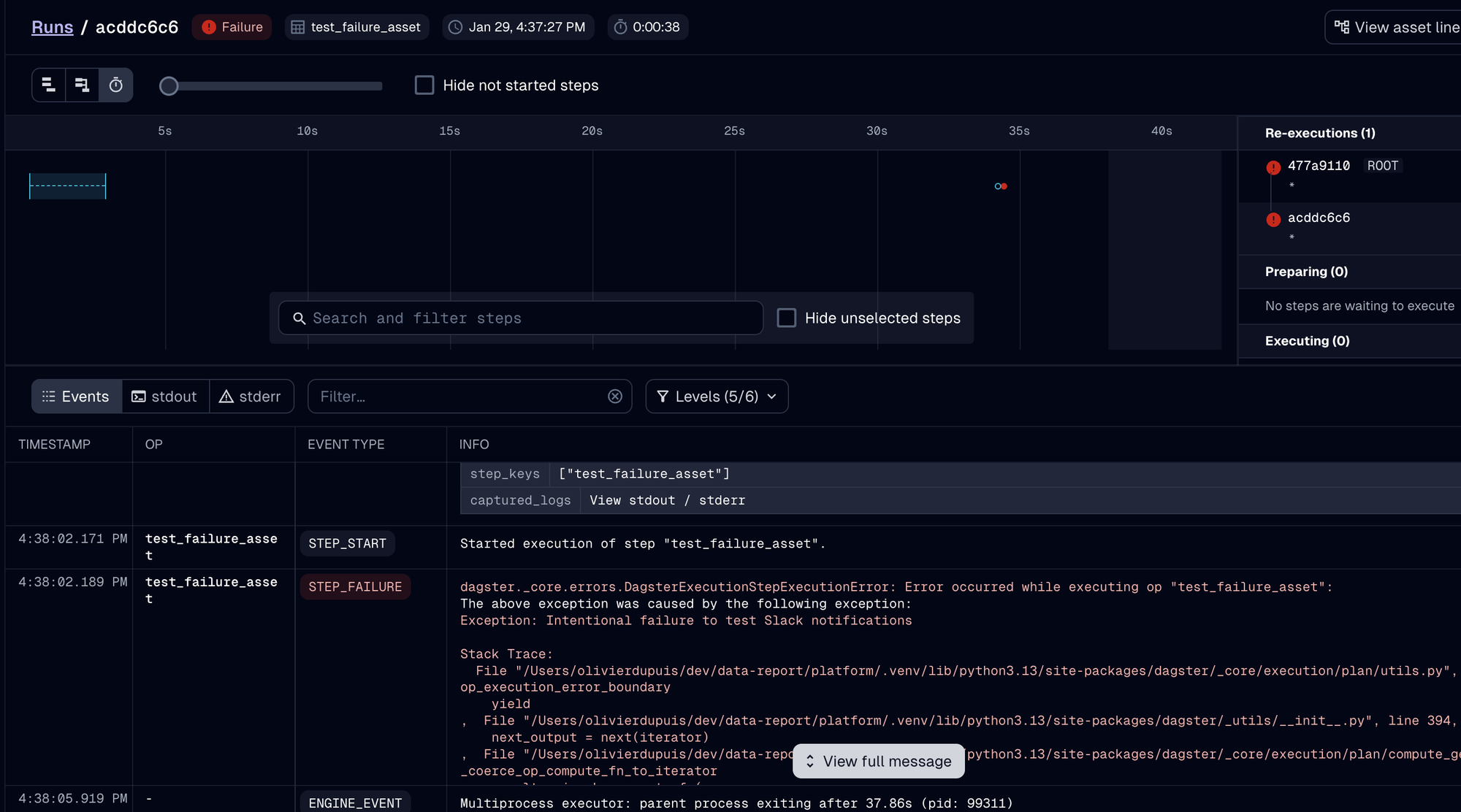Select re-execution run acddc6c6
Viewport: 1461px width, 812px height.
tap(1319, 218)
